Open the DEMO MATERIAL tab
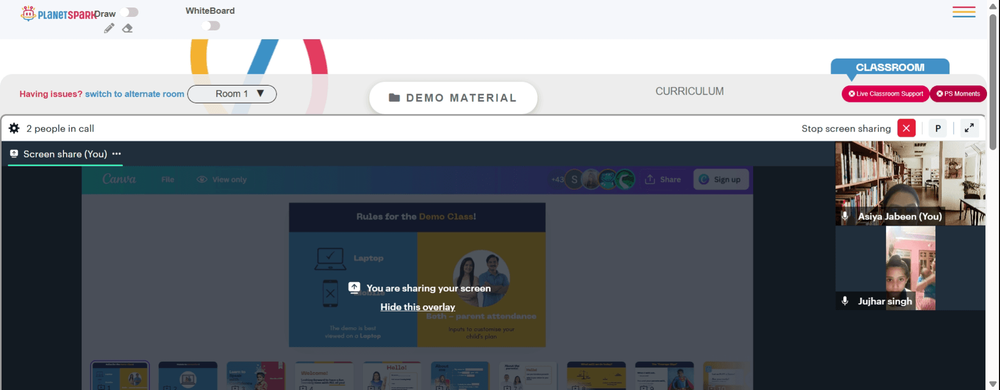Screen dimensions: 1000x390 453,98
